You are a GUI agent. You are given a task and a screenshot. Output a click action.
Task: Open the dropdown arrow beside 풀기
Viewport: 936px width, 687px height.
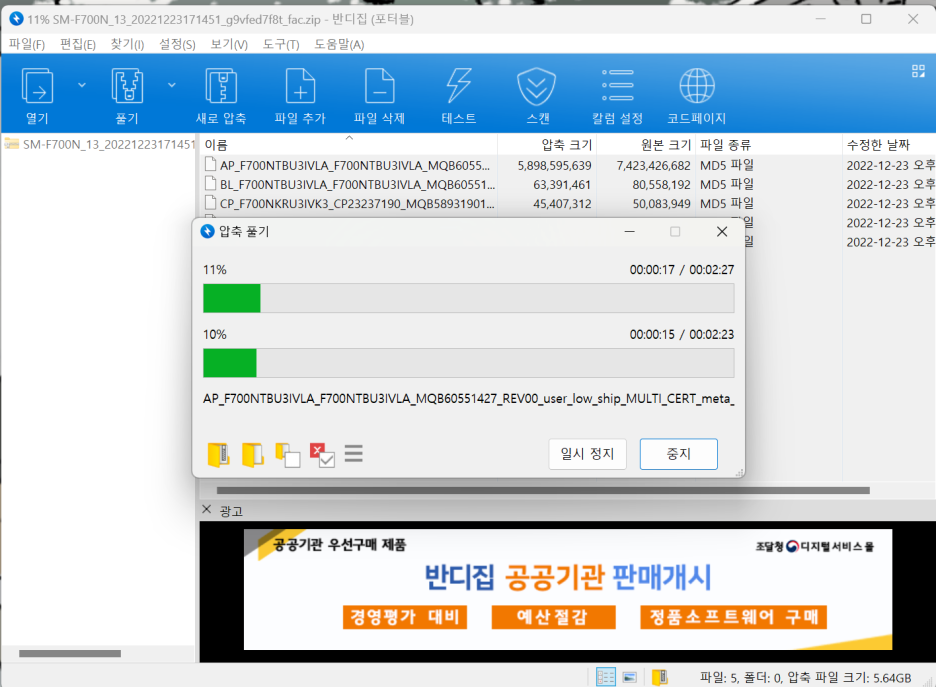tap(171, 85)
